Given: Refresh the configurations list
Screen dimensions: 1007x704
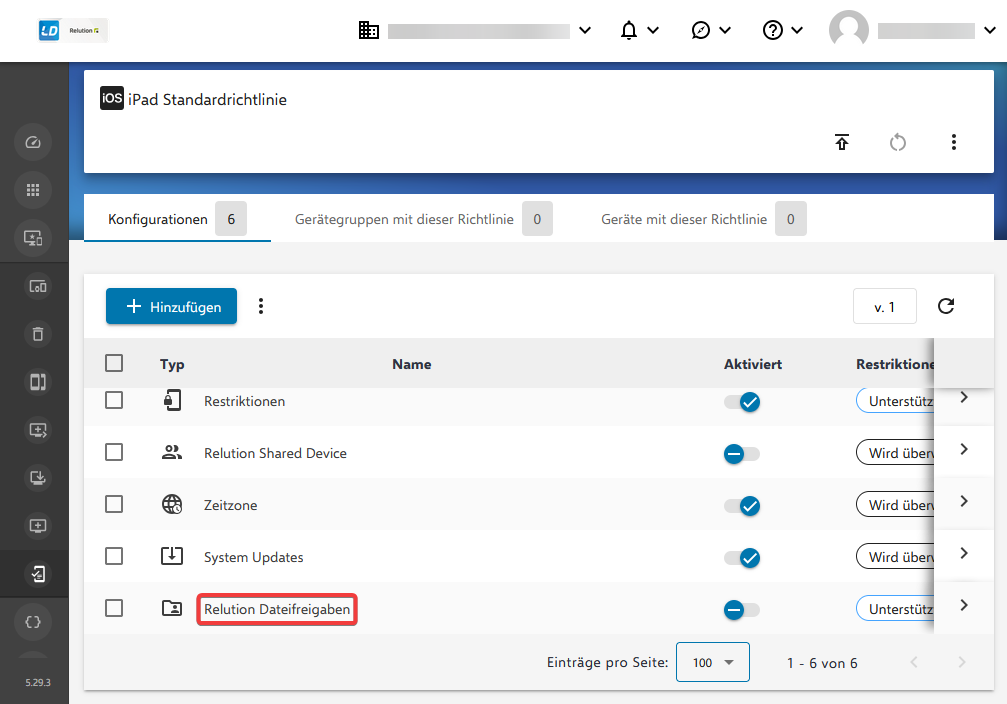Looking at the screenshot, I should pyautogui.click(x=945, y=306).
